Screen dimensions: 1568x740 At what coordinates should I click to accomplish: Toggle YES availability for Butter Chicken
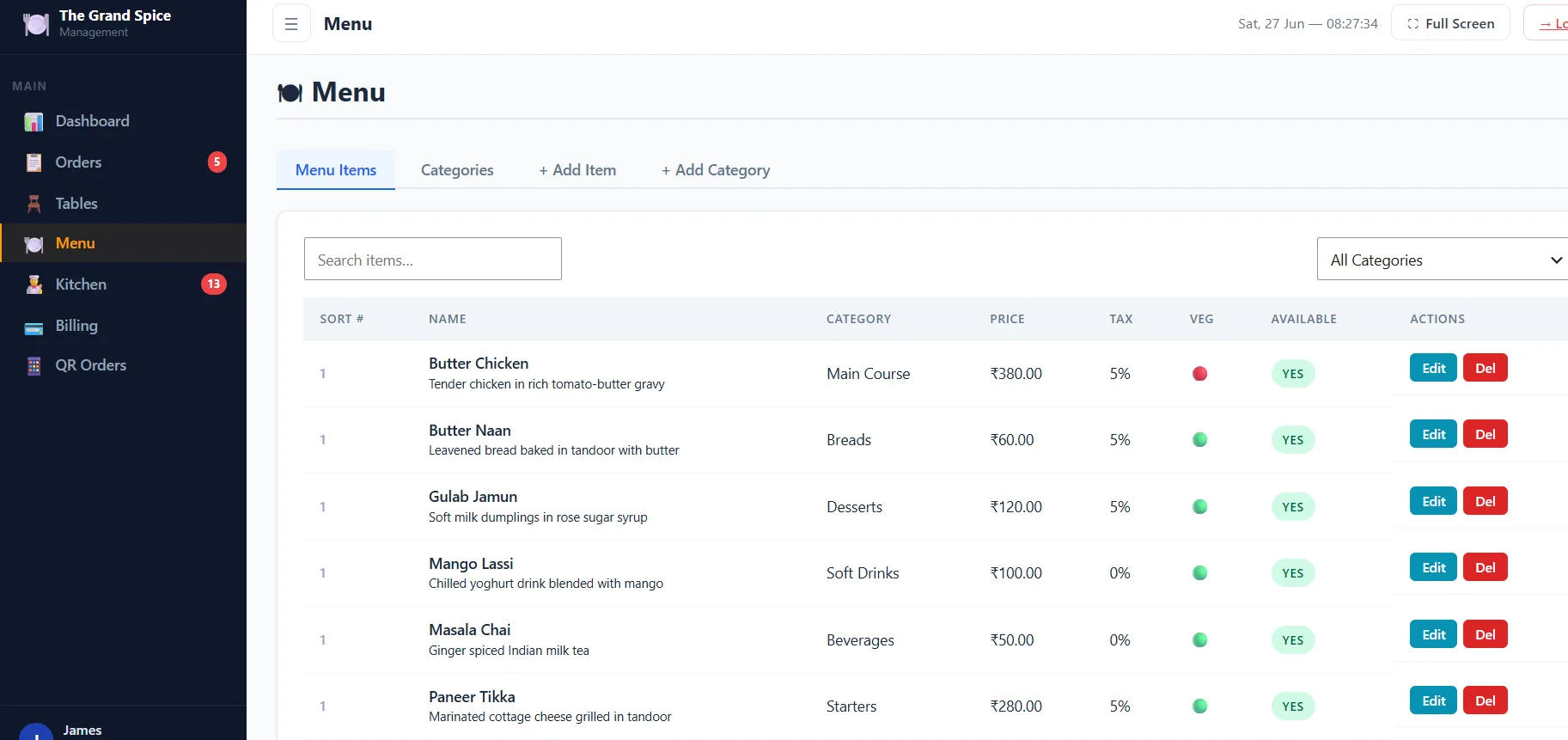point(1293,374)
